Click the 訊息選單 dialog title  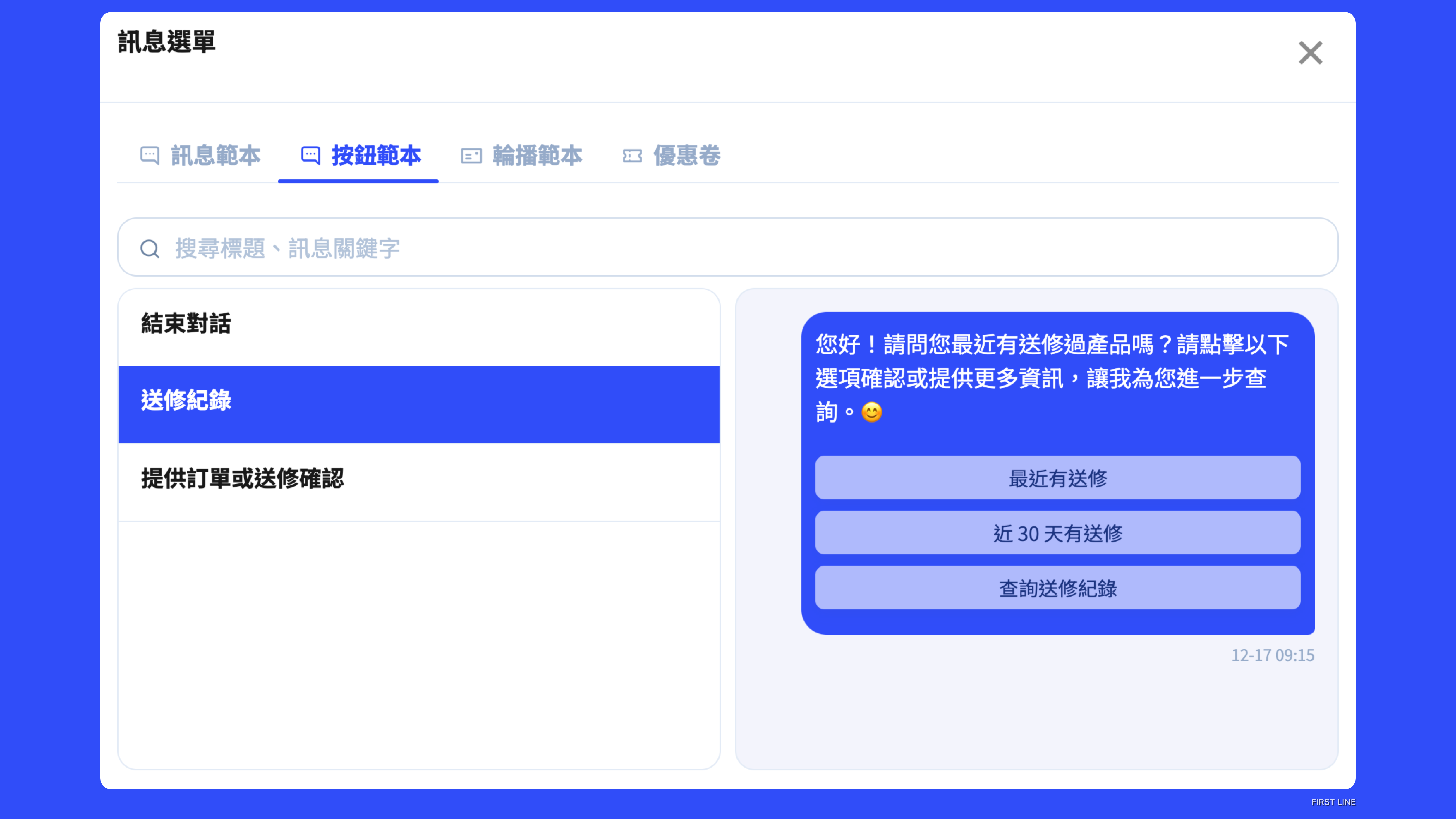pyautogui.click(x=166, y=42)
